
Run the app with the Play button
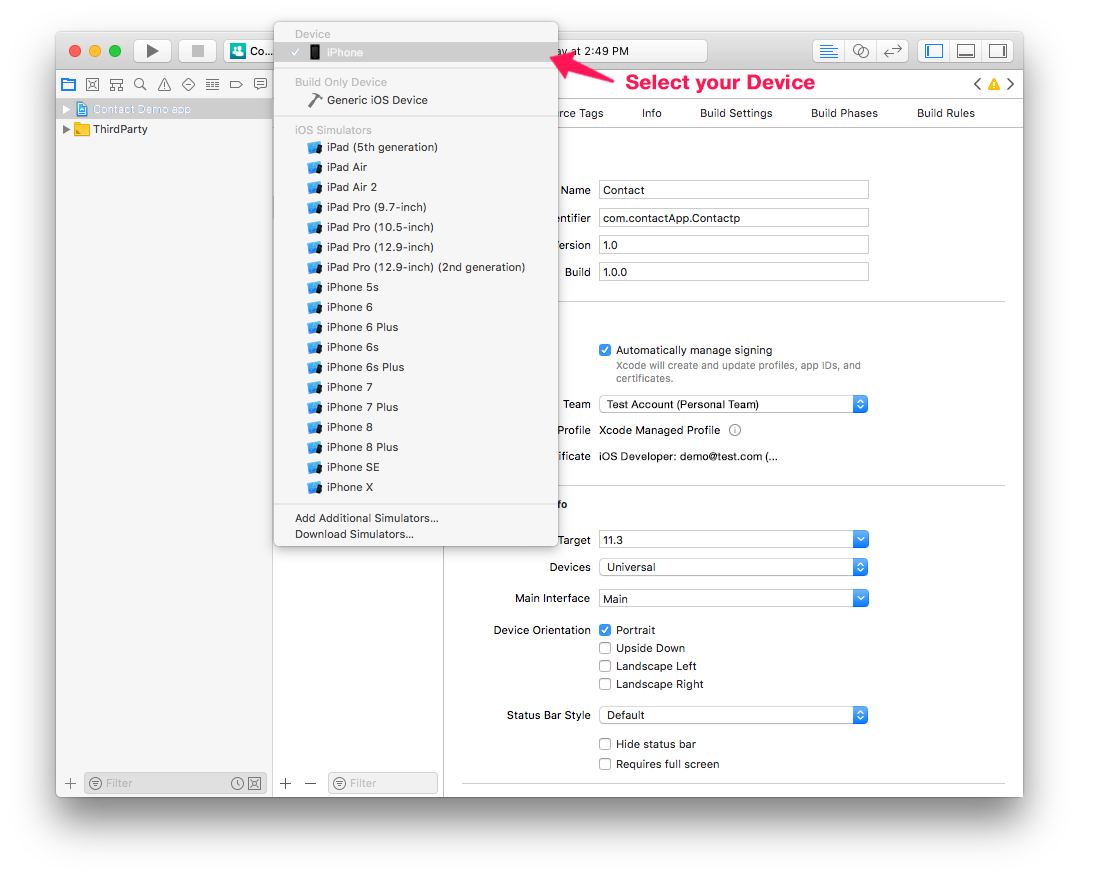(x=152, y=51)
